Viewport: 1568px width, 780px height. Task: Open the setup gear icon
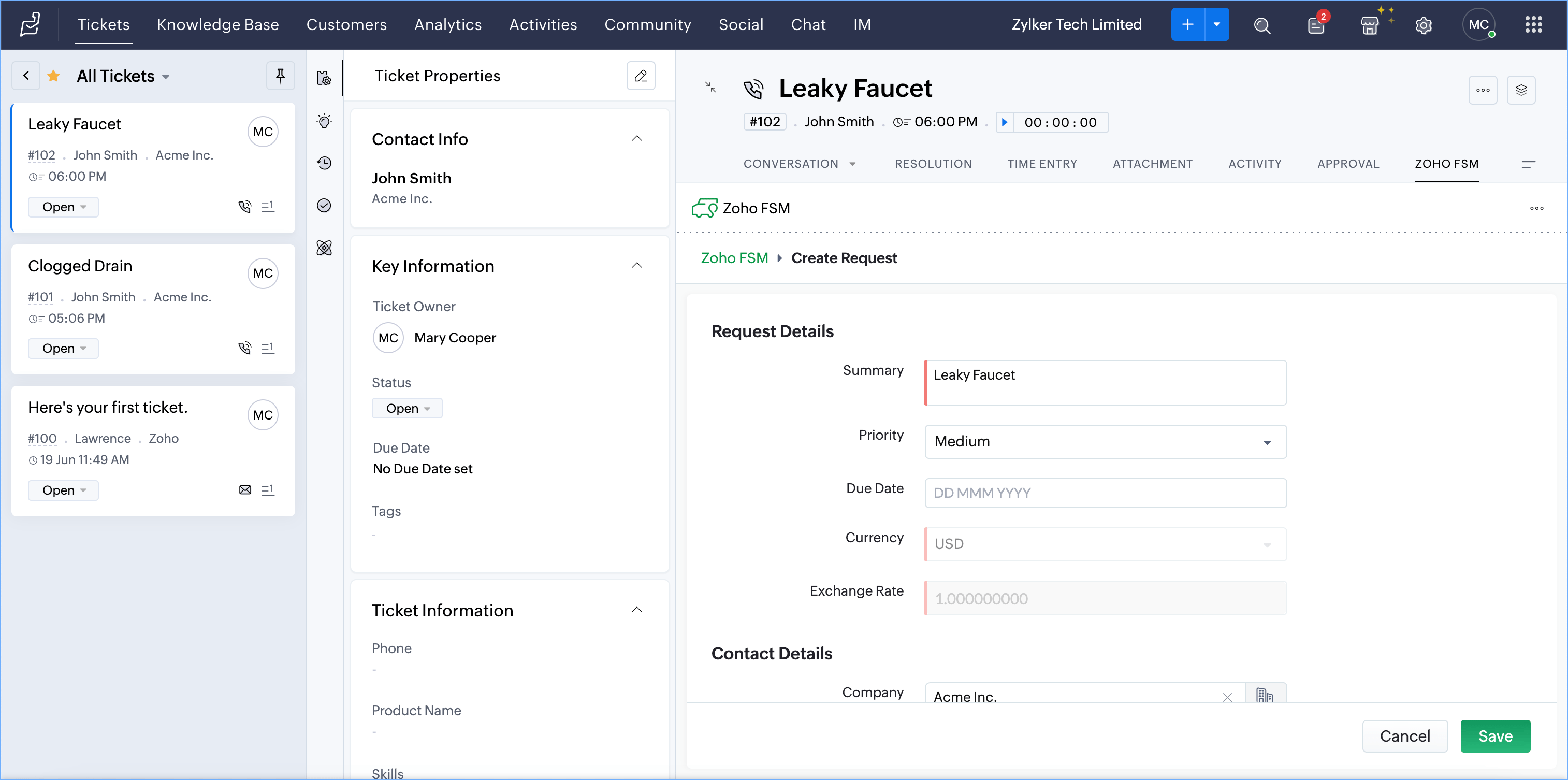pyautogui.click(x=1423, y=25)
